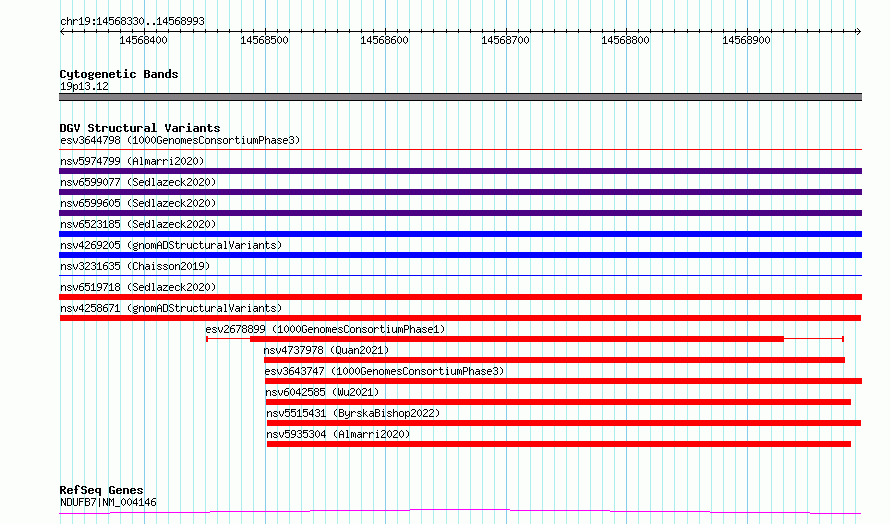The image size is (890, 524).
Task: Click the red bar for nsv4737978
Action: tap(554, 360)
